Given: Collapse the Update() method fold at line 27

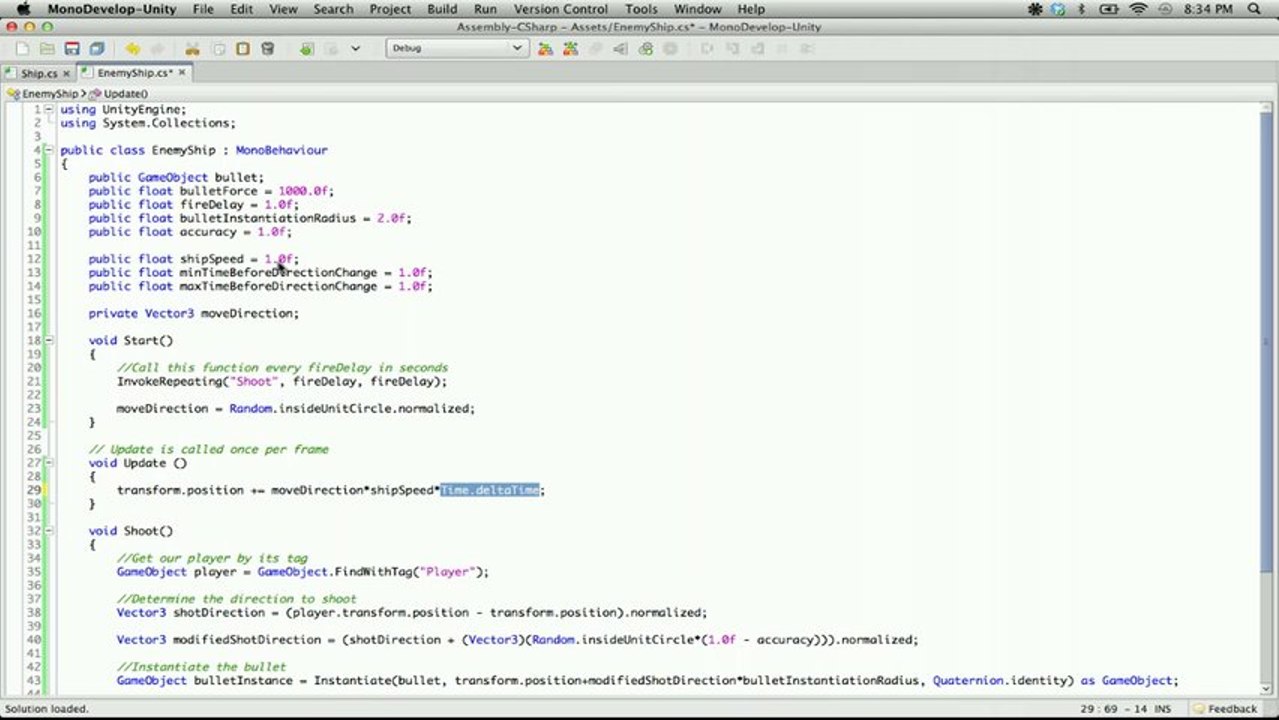Looking at the screenshot, I should coord(48,463).
